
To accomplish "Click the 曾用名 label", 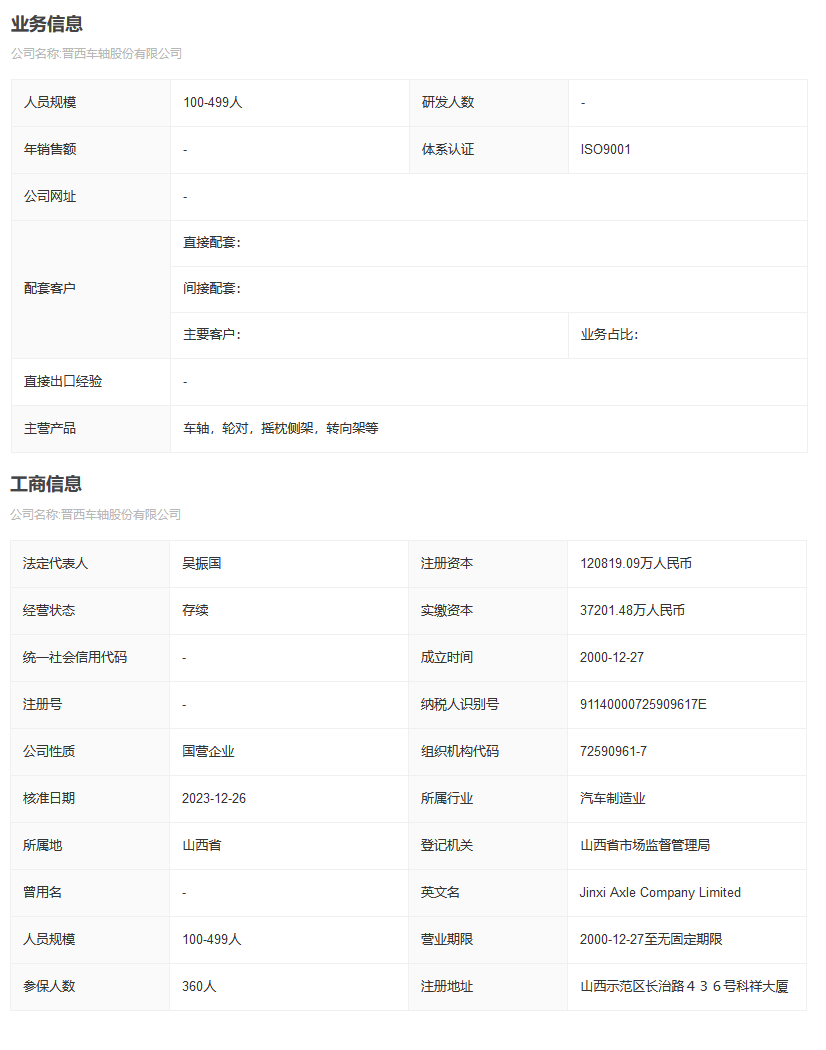I will point(42,893).
